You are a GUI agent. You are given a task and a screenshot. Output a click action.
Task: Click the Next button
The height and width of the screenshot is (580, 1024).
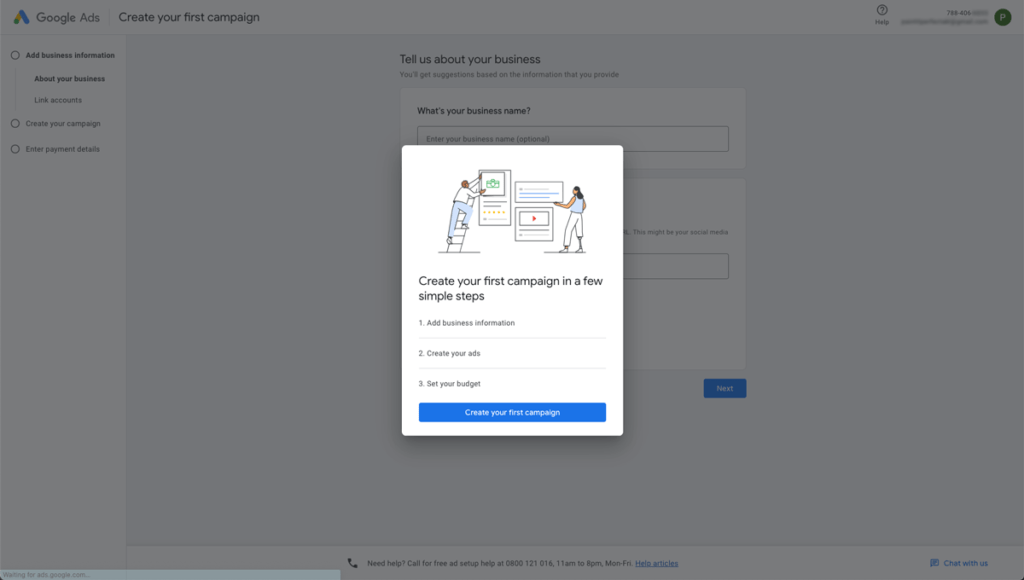724,388
